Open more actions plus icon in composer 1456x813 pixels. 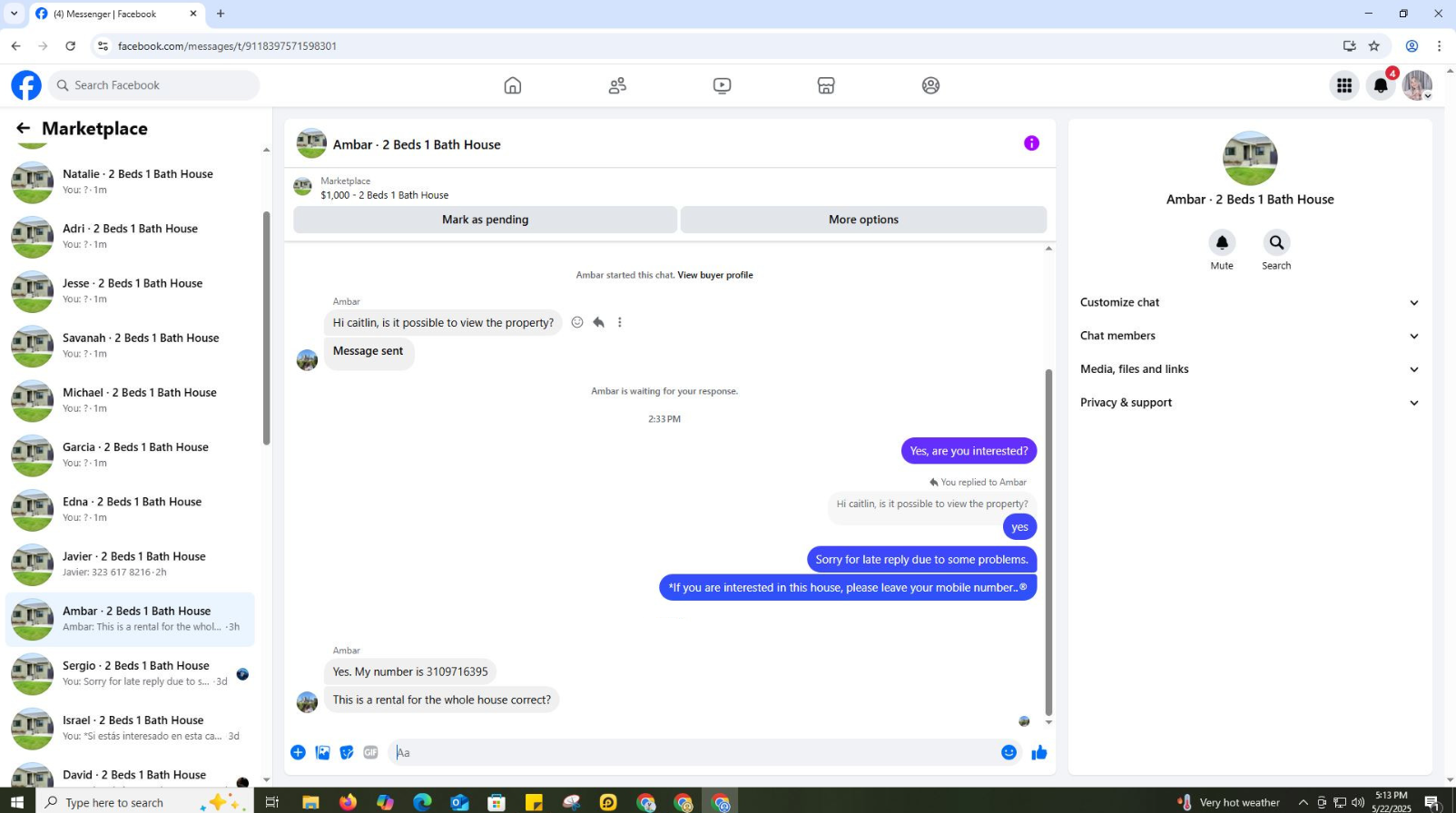click(298, 752)
